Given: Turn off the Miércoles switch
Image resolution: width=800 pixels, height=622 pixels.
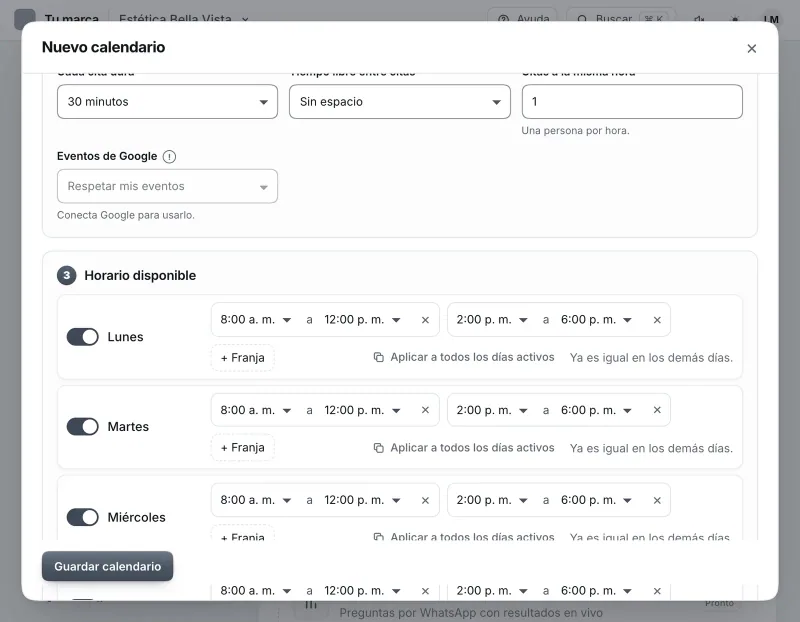Looking at the screenshot, I should point(83,517).
